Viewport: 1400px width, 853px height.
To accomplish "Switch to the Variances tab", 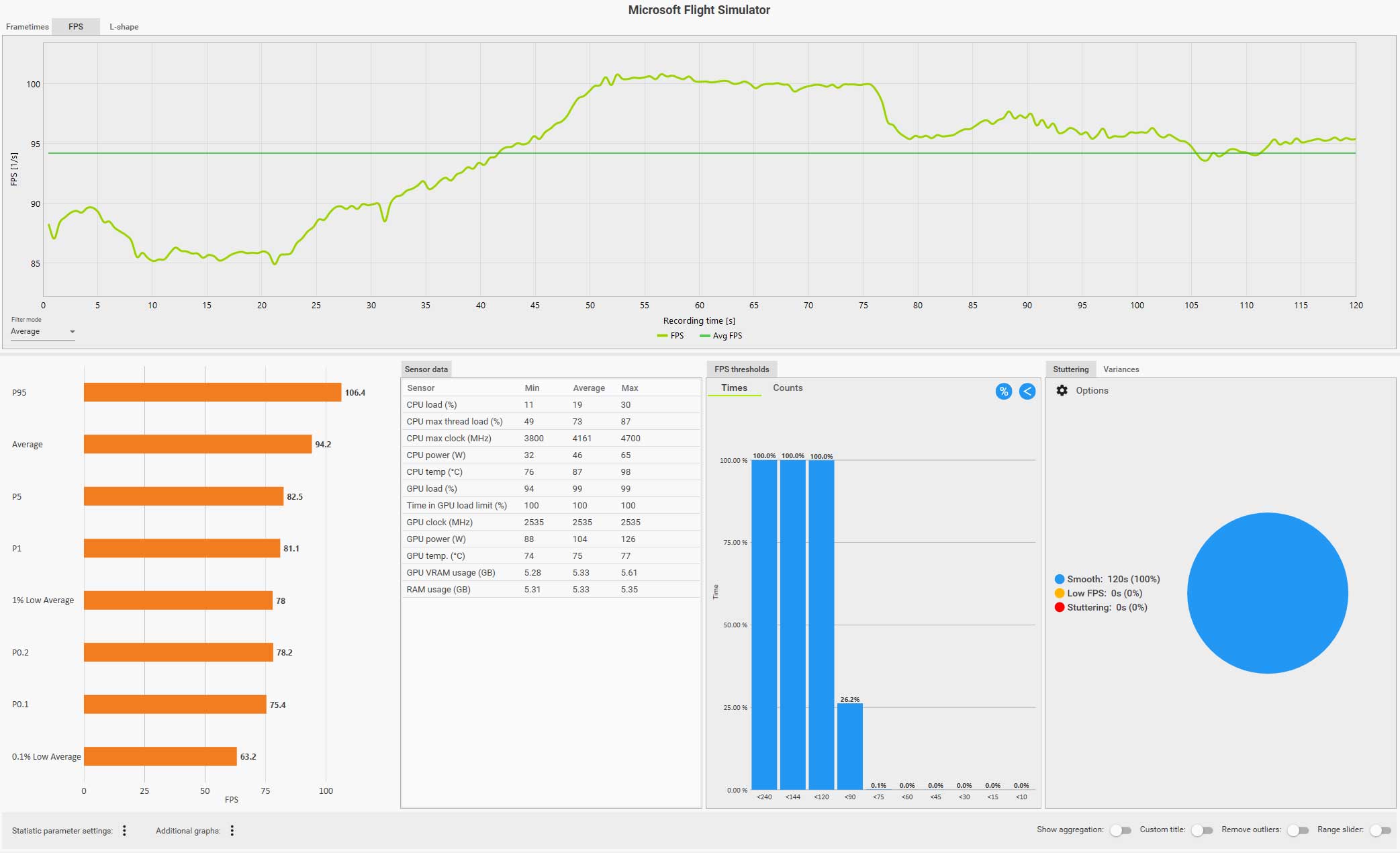I will (x=1121, y=369).
